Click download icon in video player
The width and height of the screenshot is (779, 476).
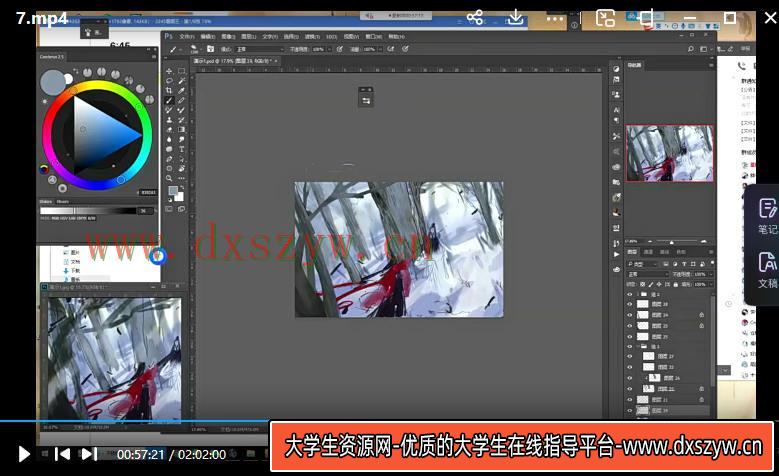(x=516, y=17)
